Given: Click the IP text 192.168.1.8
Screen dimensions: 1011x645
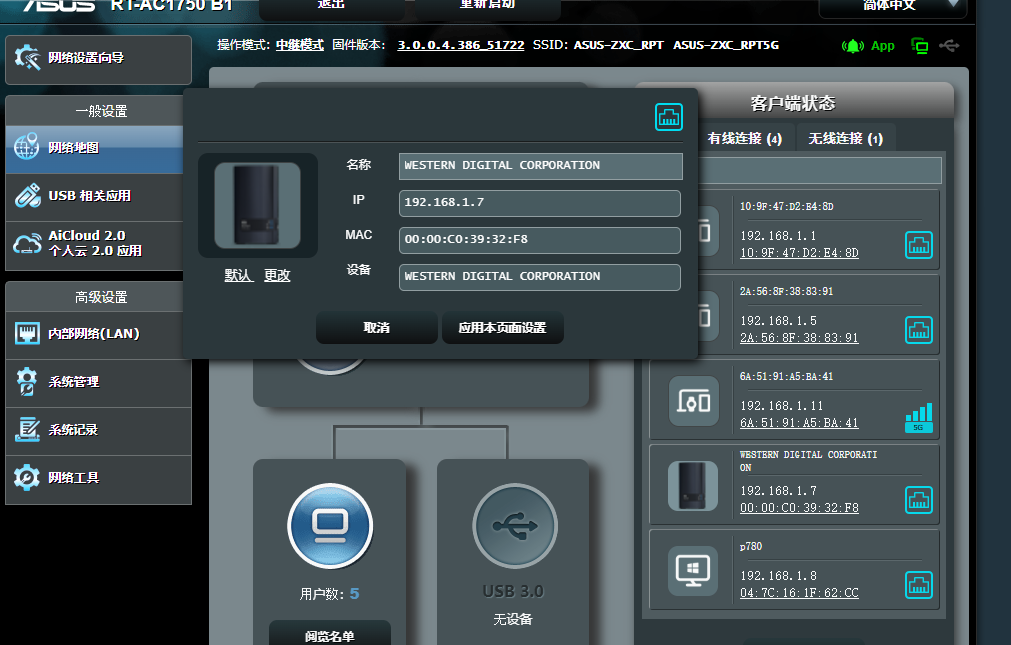Looking at the screenshot, I should [x=778, y=576].
